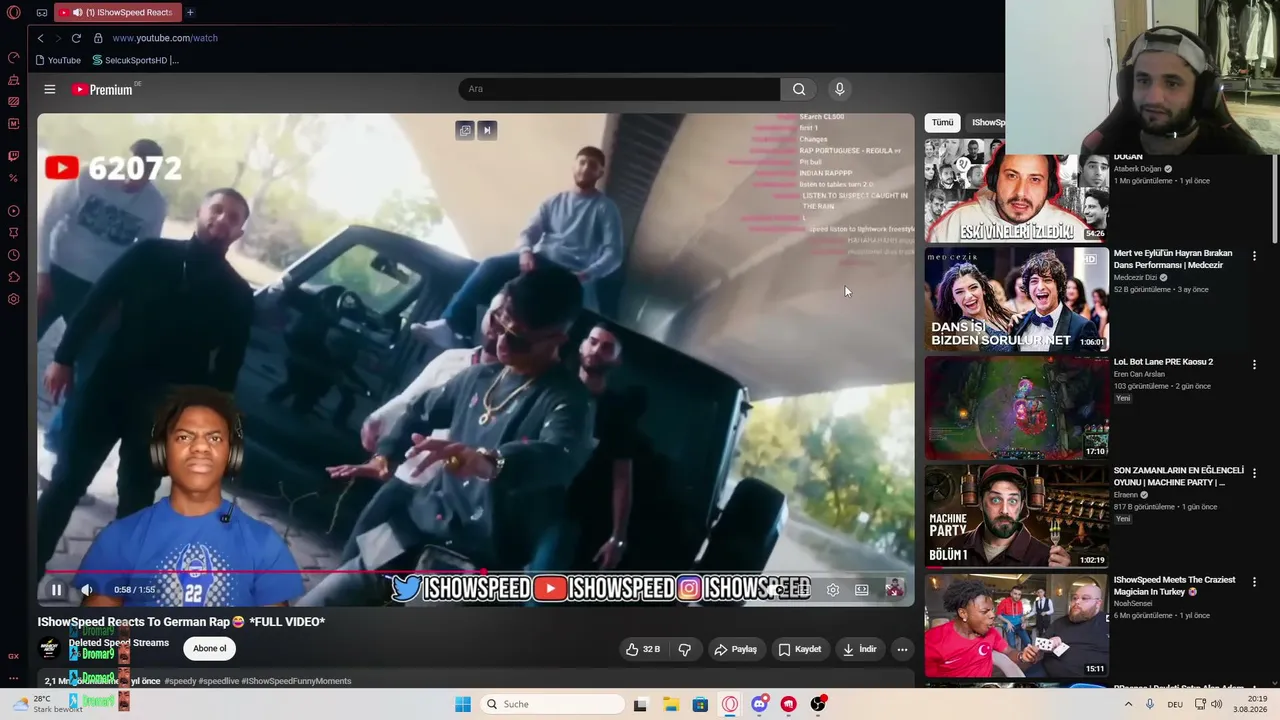Open video settings gear
The image size is (1280, 720).
833,590
